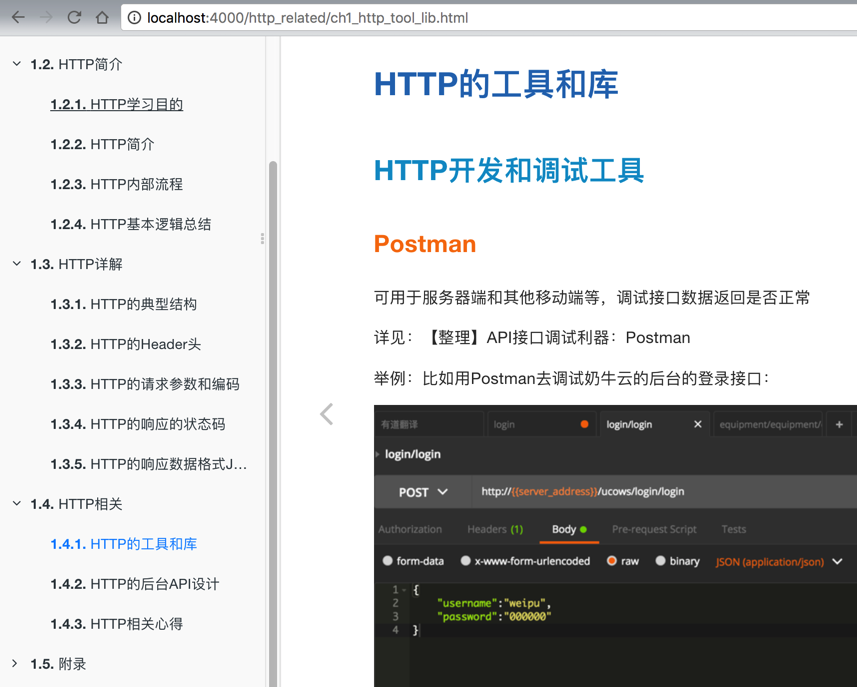The height and width of the screenshot is (687, 857).
Task: Click the 1.2. HTTP简介 section title
Action: click(x=77, y=64)
